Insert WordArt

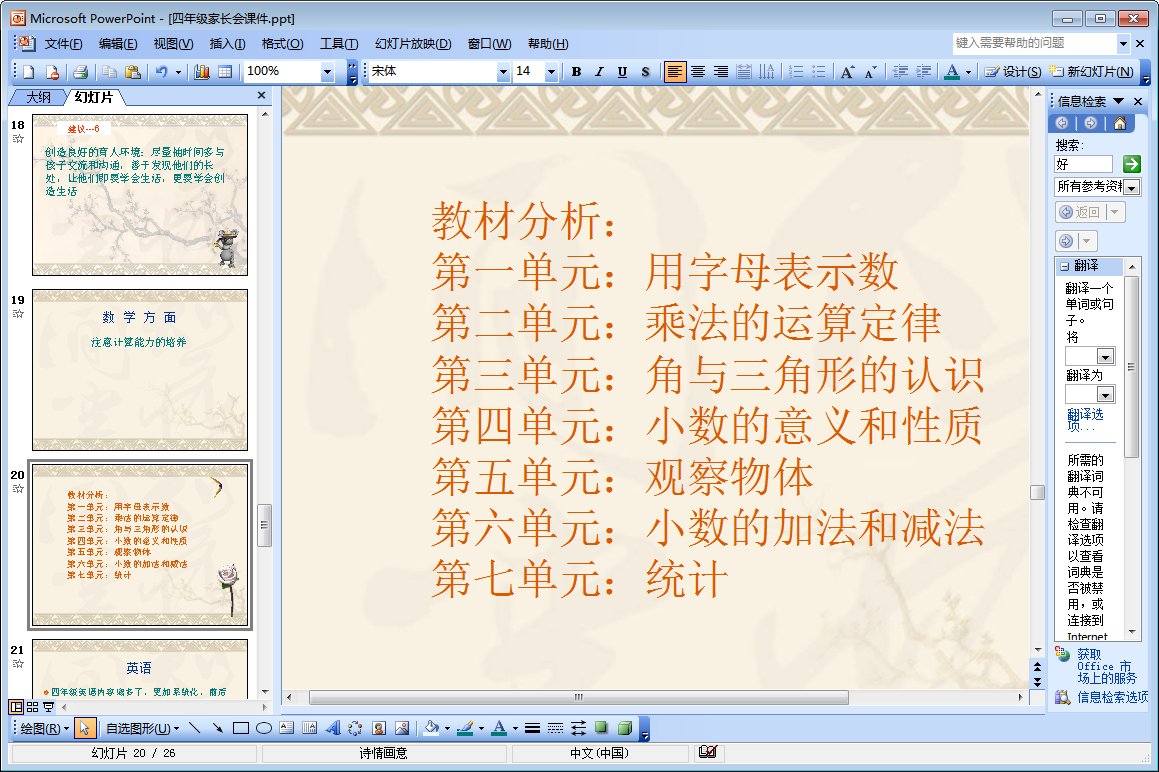(x=333, y=728)
